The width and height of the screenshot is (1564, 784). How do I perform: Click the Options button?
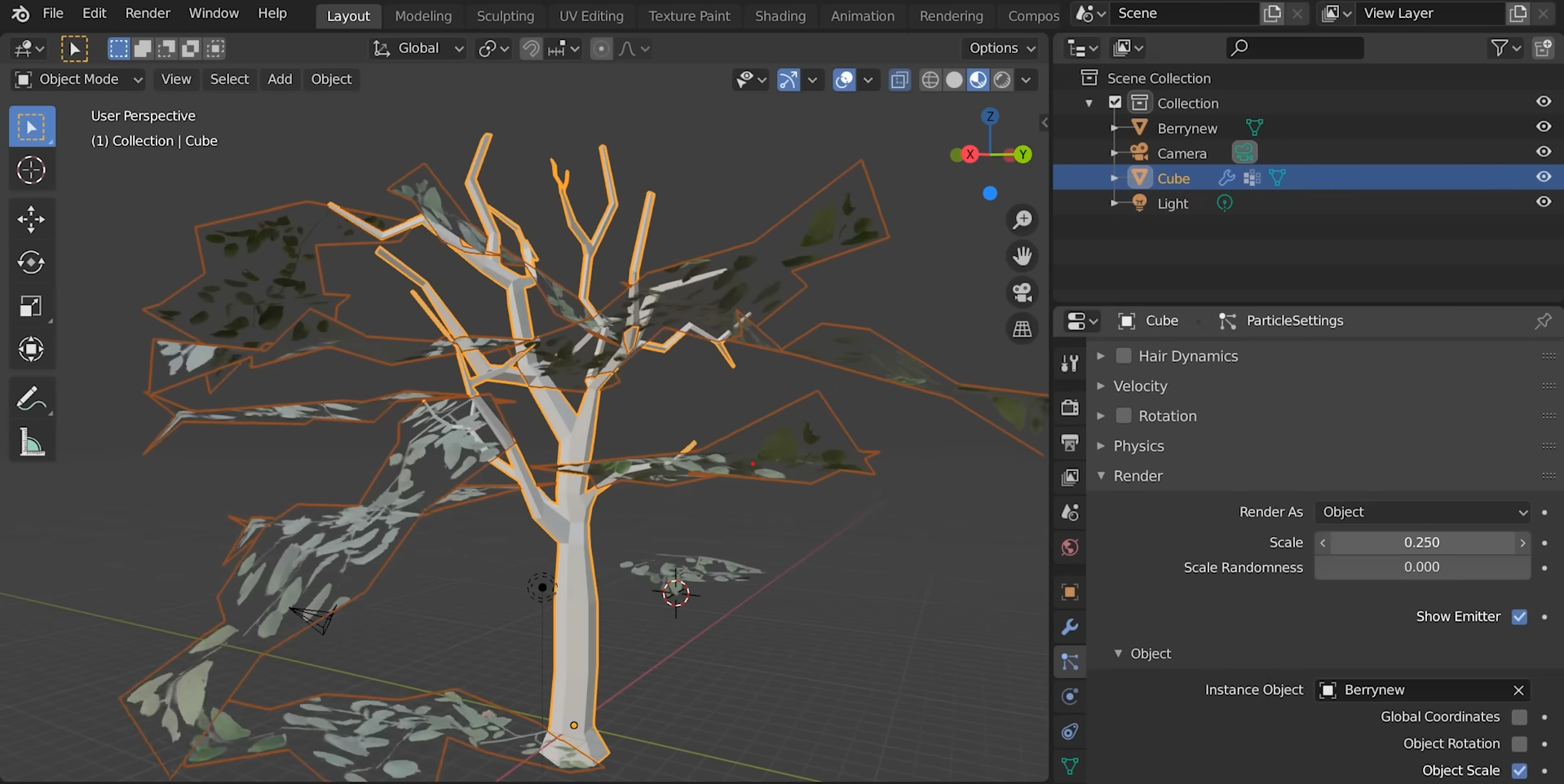(1000, 47)
